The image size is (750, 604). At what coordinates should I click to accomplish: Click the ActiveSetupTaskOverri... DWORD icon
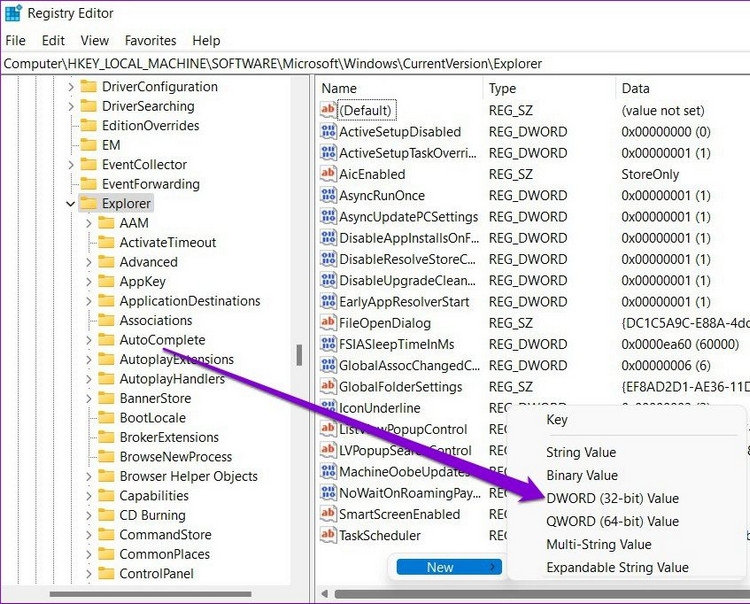point(328,153)
